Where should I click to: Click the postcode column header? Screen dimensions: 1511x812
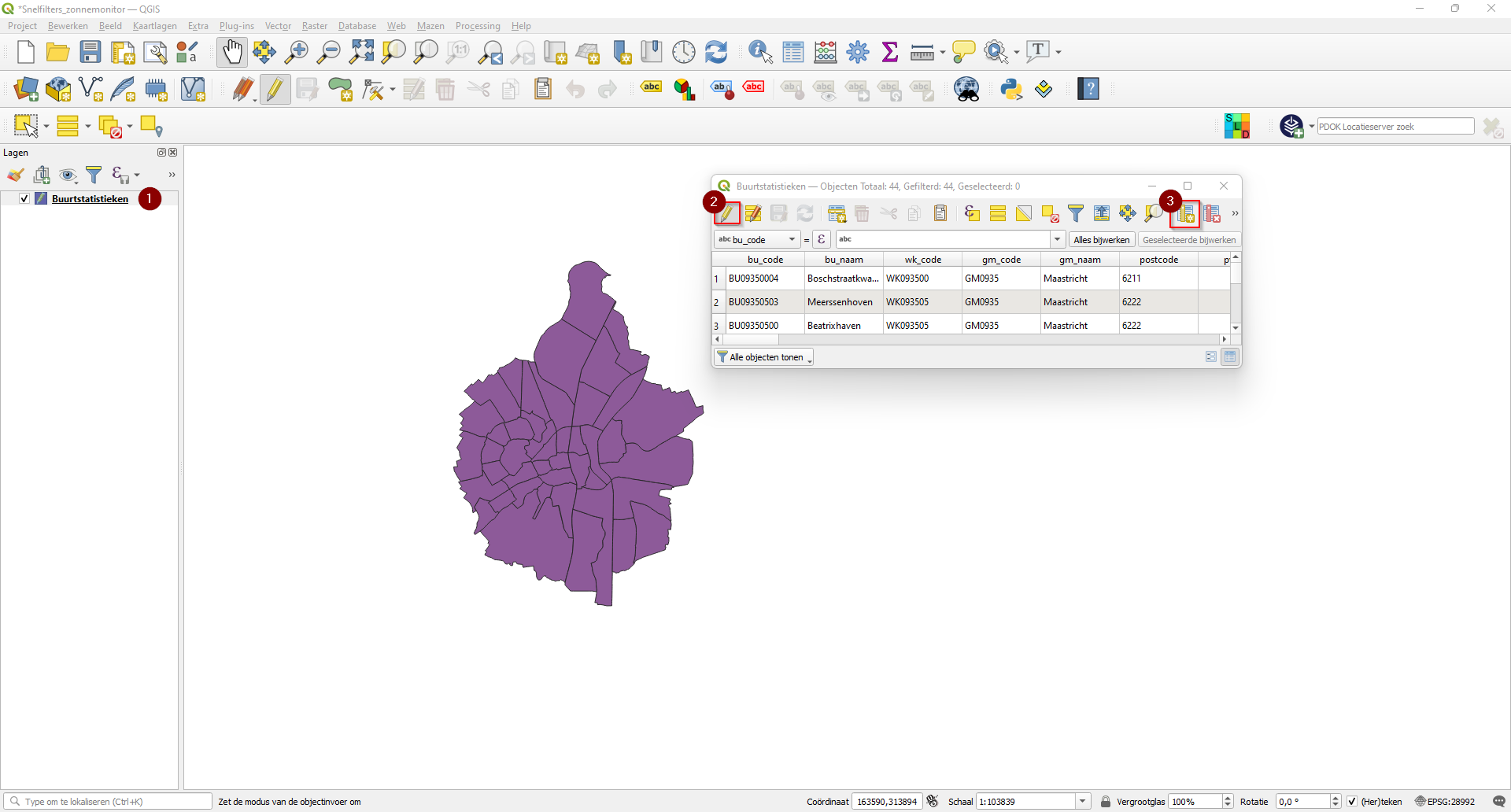point(1158,259)
